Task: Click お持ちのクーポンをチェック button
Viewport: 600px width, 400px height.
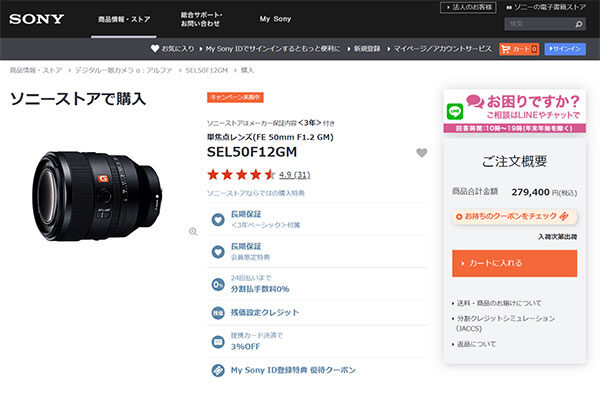Action: point(514,217)
